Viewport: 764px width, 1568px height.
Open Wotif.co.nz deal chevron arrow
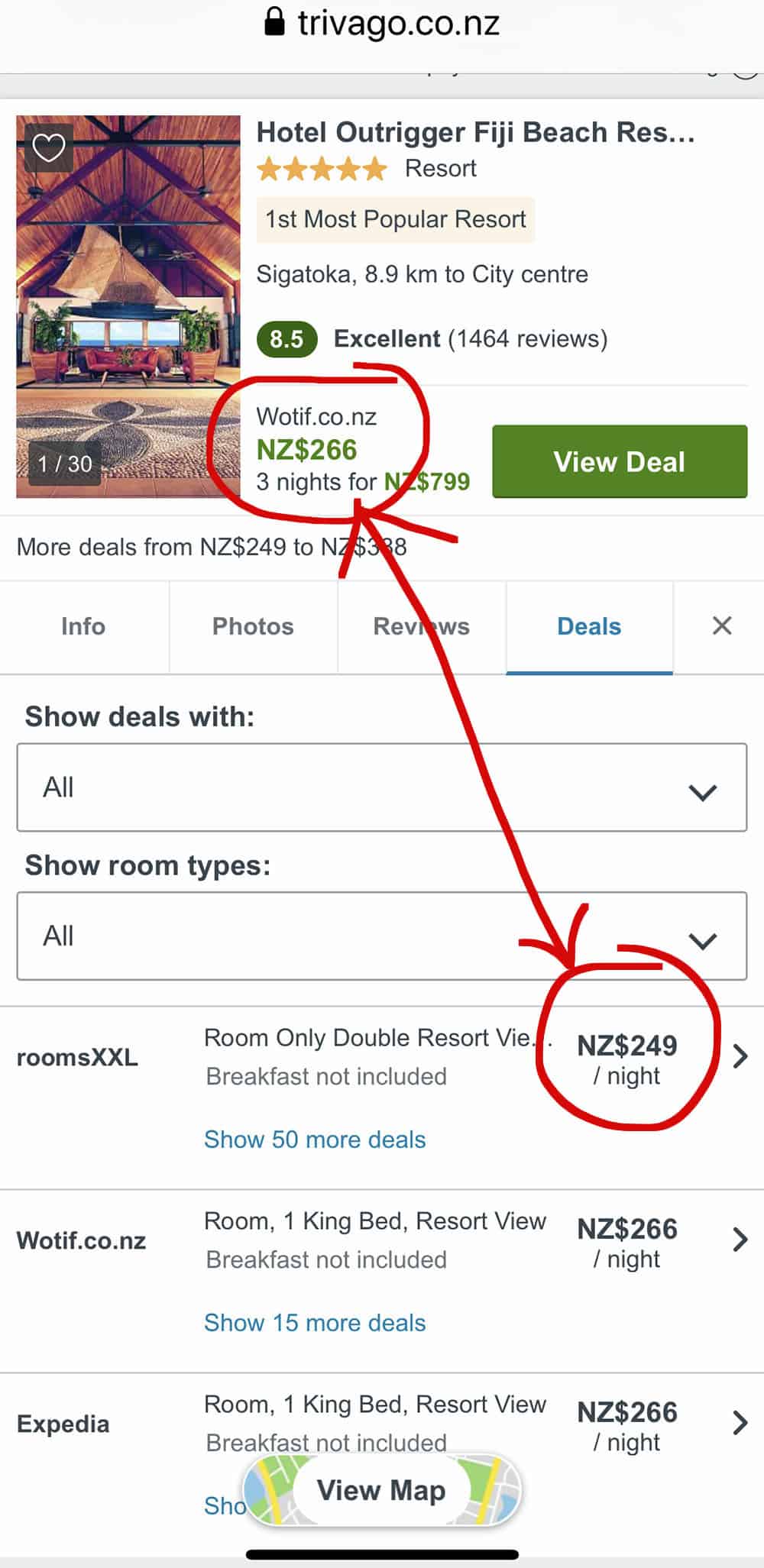(x=740, y=1239)
